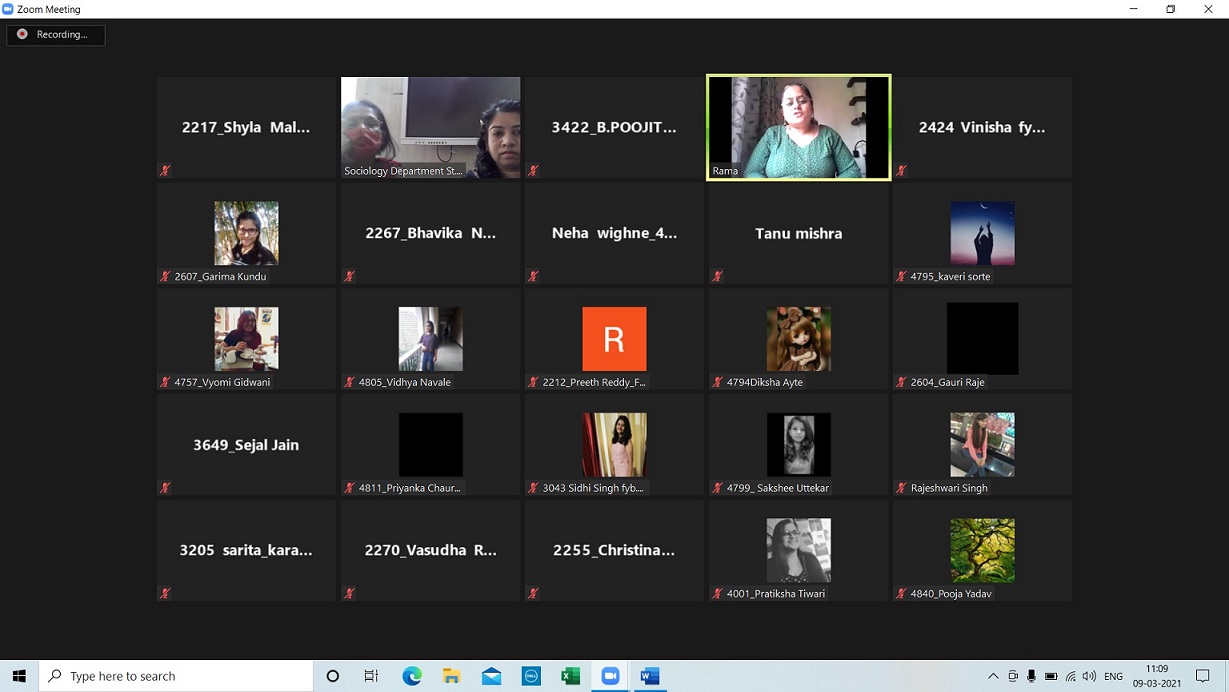Open the volume control in system tray

pyautogui.click(x=1089, y=676)
